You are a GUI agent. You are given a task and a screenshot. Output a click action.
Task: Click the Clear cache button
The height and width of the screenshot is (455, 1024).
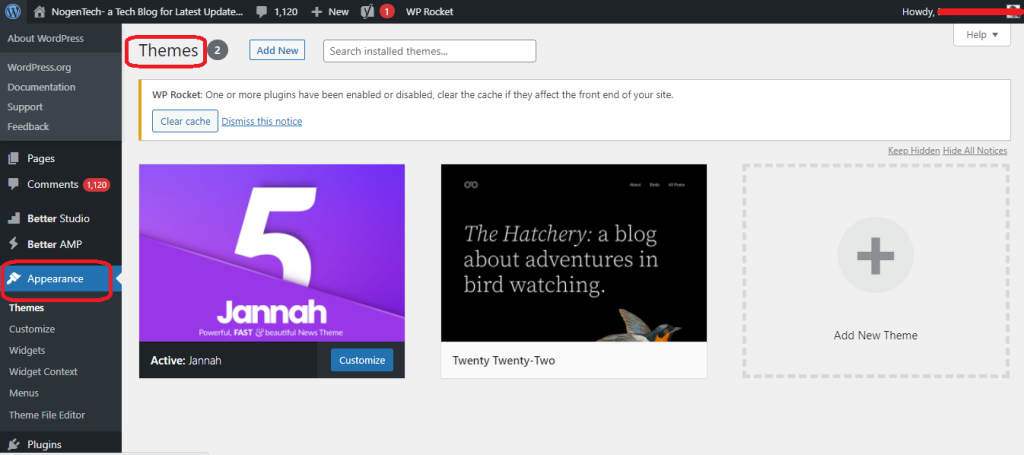[185, 121]
